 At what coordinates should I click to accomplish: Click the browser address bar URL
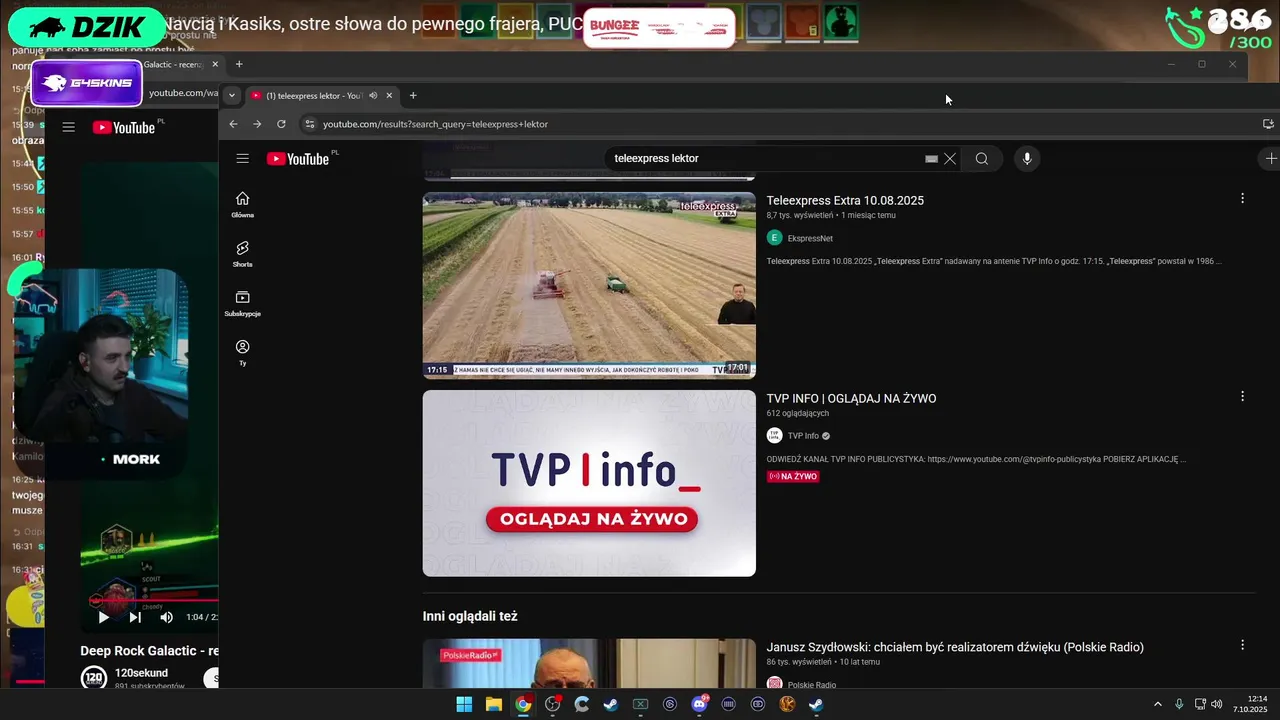click(435, 124)
